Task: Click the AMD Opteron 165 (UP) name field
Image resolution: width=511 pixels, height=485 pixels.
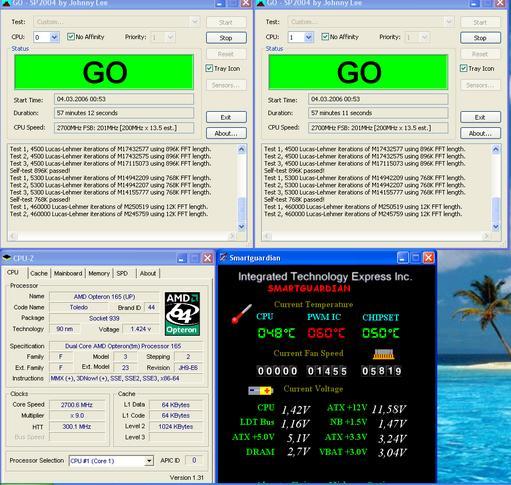Action: tap(104, 296)
